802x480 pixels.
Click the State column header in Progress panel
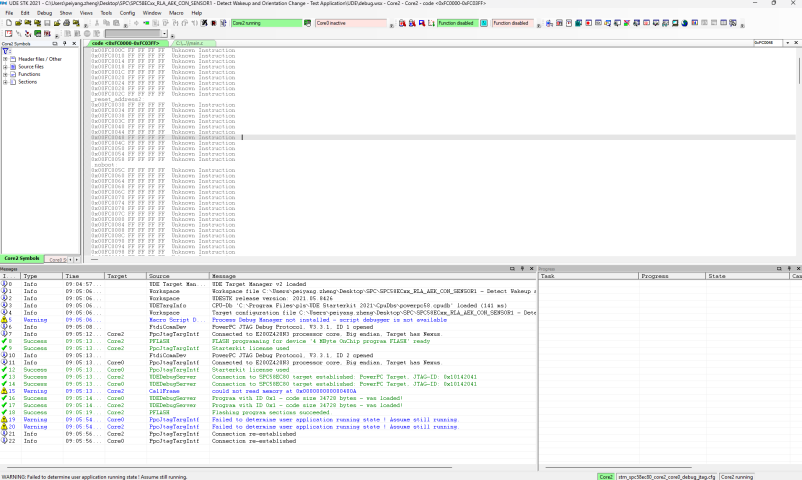point(747,276)
